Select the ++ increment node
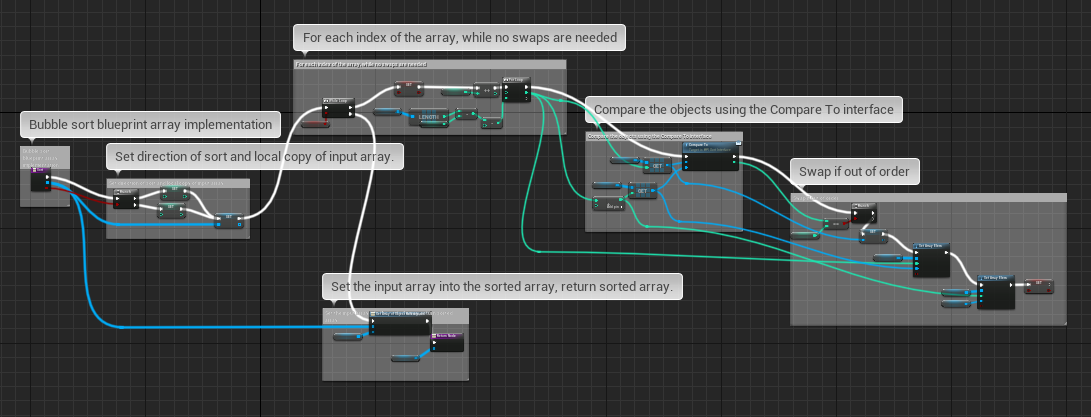This screenshot has width=1091, height=417. click(x=486, y=90)
